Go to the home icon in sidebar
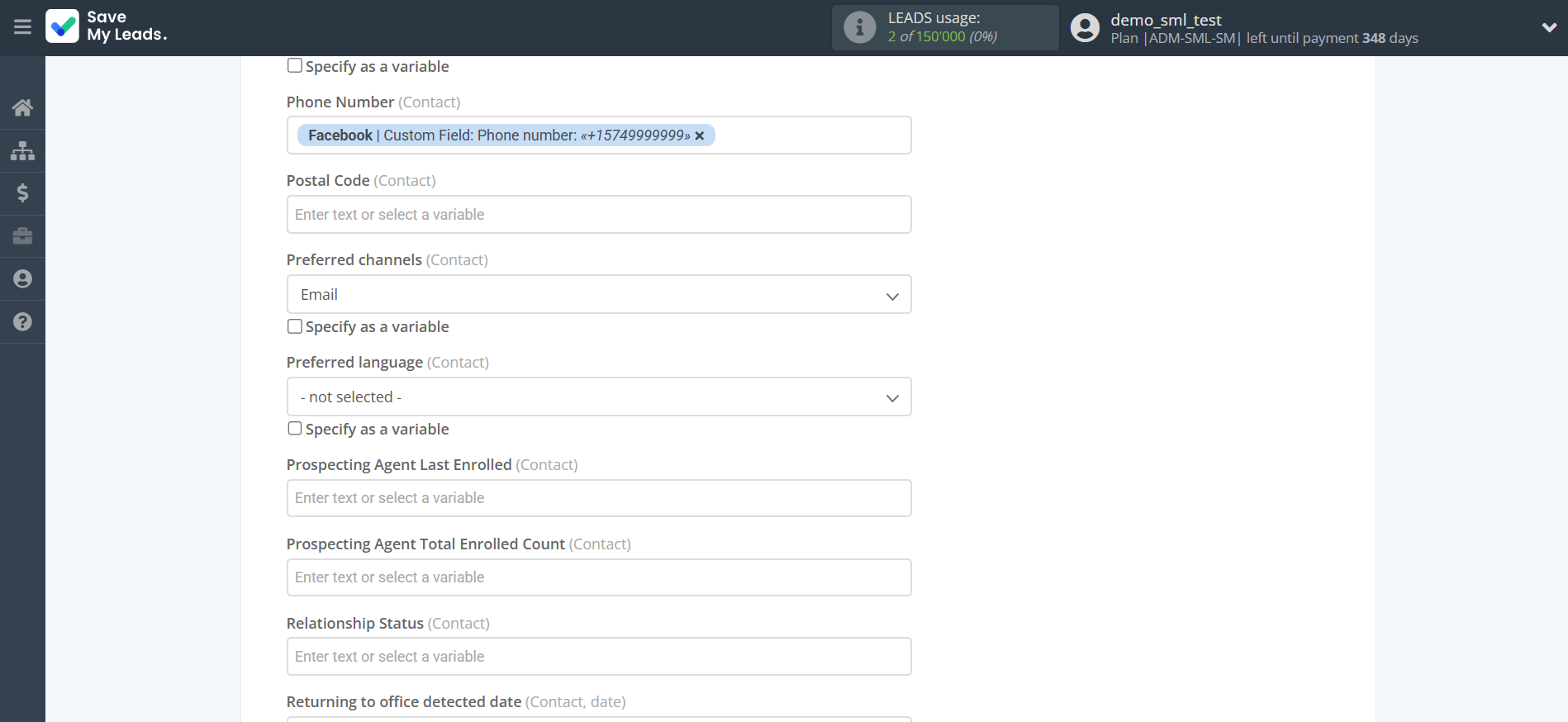 (x=22, y=107)
